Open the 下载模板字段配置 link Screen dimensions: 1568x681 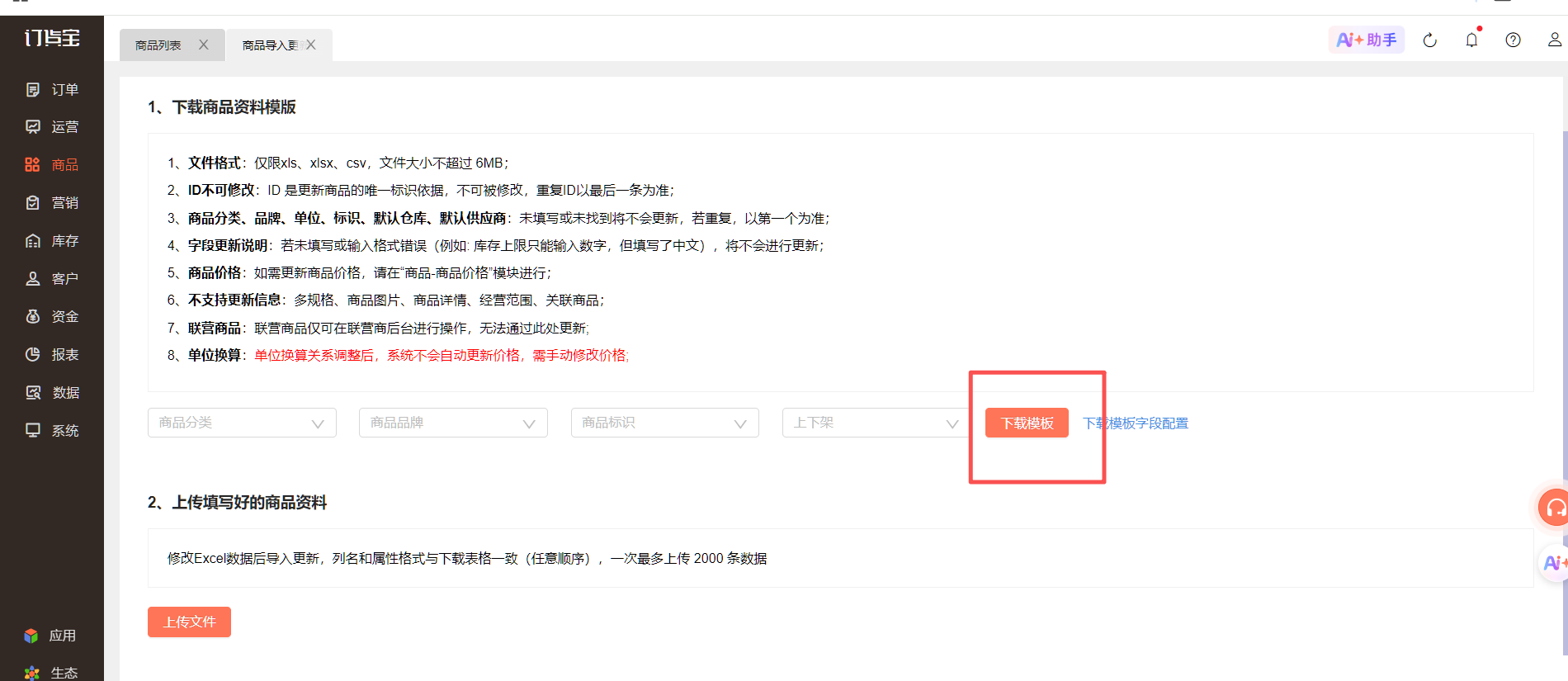pos(1136,423)
